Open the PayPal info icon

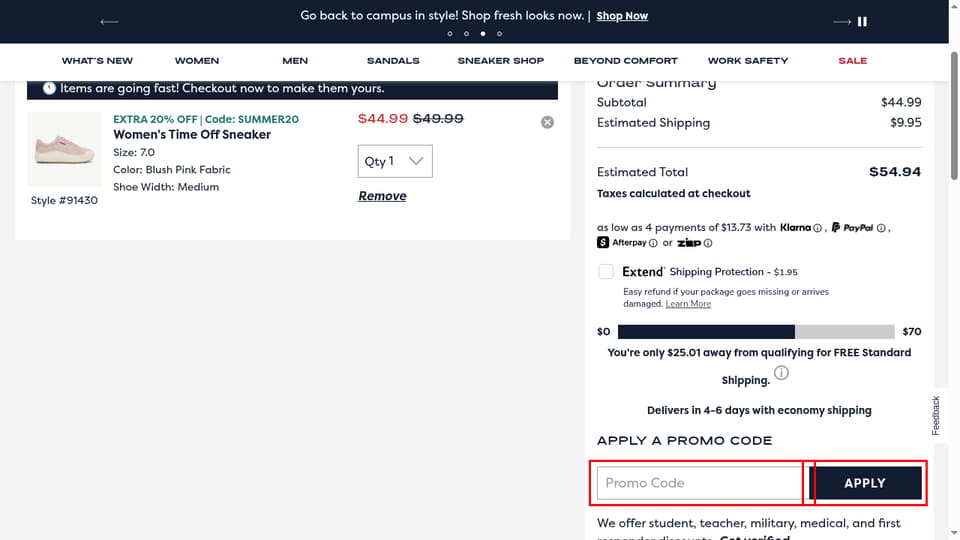pos(881,228)
